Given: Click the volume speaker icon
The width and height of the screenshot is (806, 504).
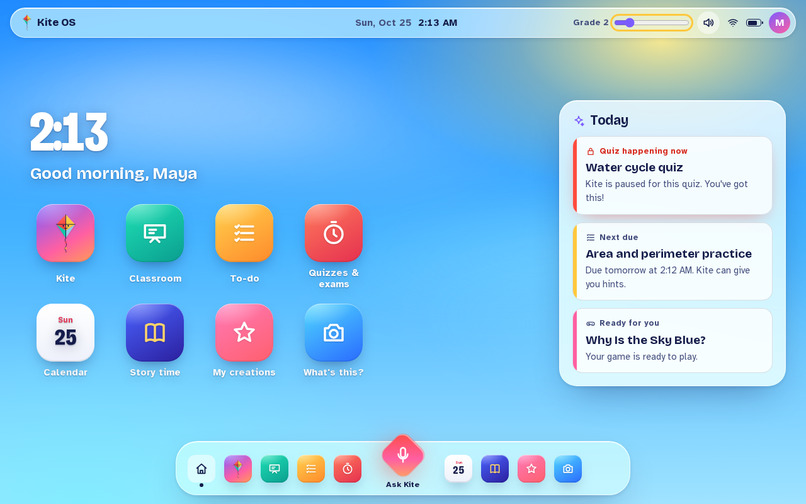Looking at the screenshot, I should coord(708,23).
